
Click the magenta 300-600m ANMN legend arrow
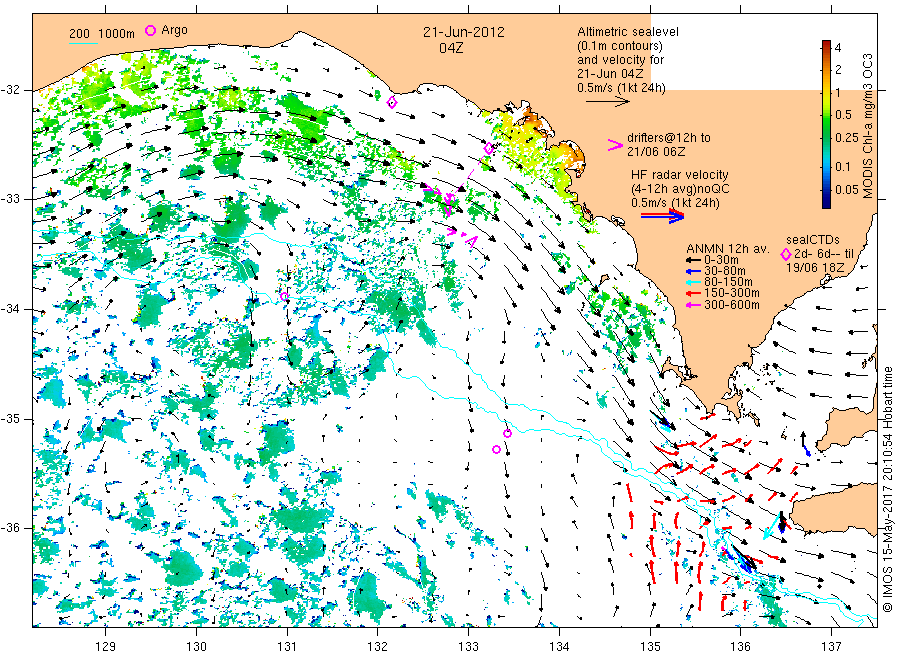pos(693,305)
